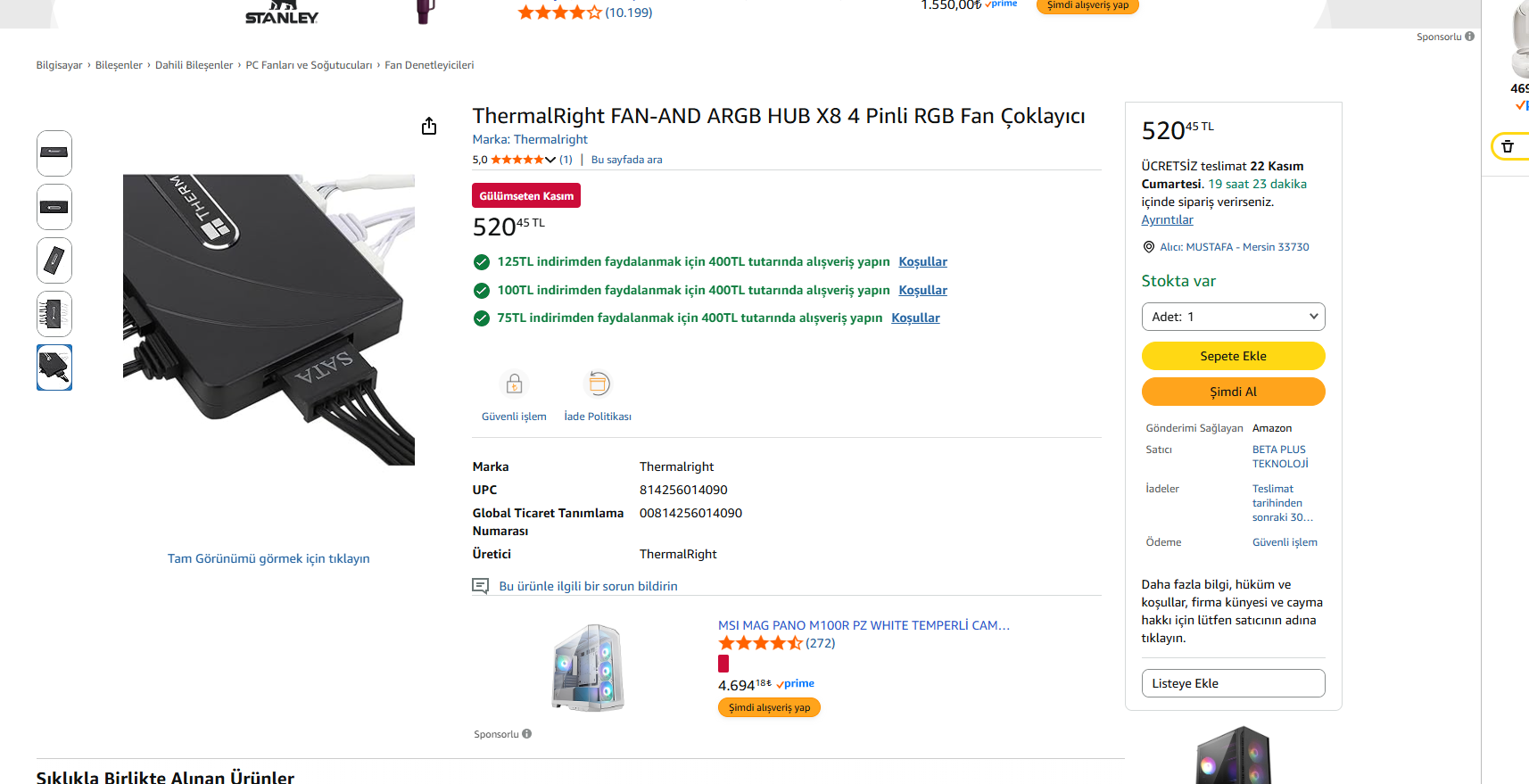Screen dimensions: 1529x784
Task: Open Koşullar link for 125TL discount
Action: (922, 261)
